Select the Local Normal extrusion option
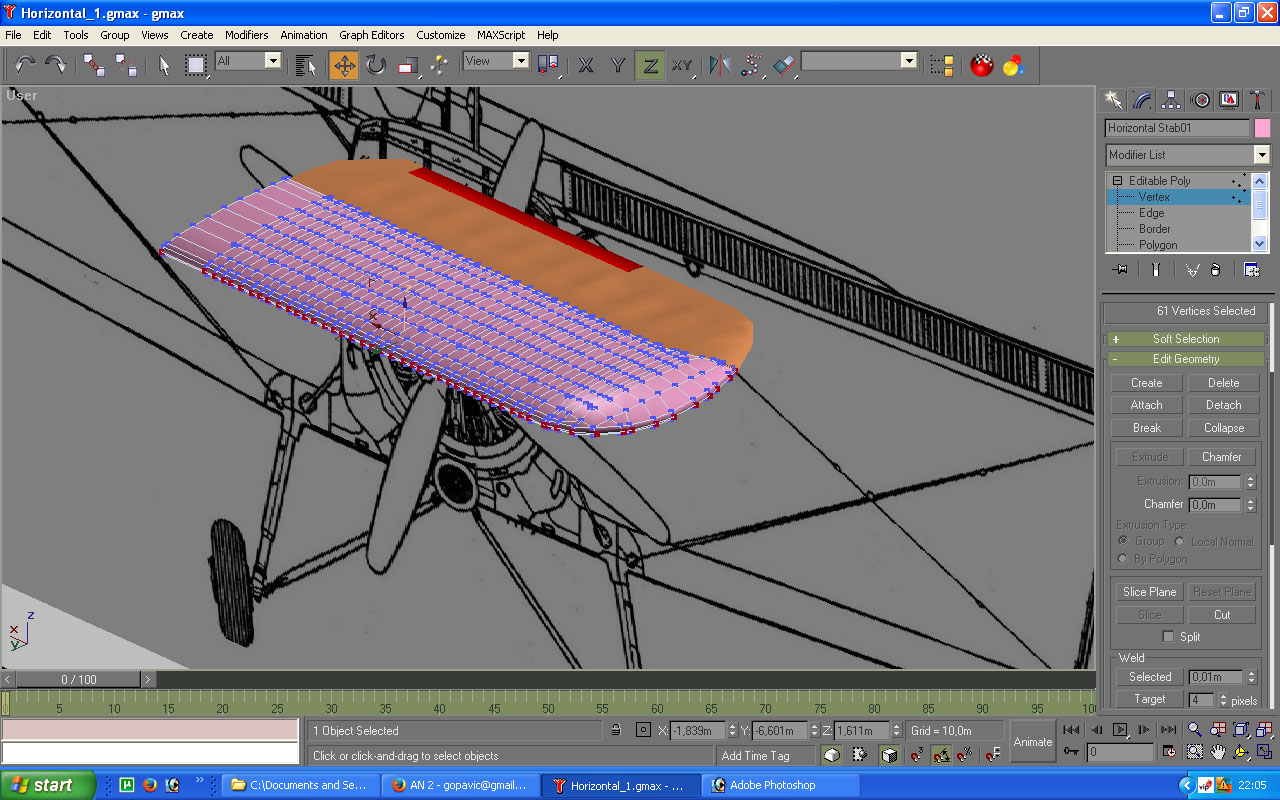The image size is (1280, 800). click(x=1181, y=541)
